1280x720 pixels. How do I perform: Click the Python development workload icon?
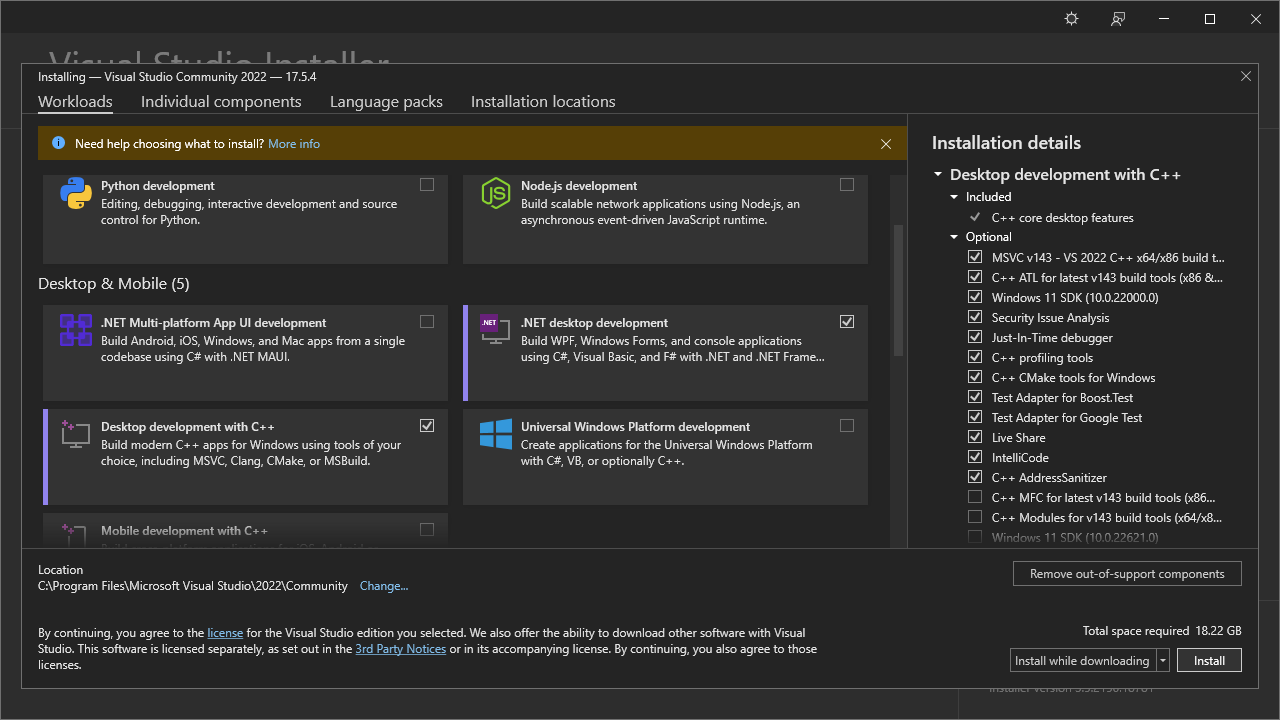[76, 194]
